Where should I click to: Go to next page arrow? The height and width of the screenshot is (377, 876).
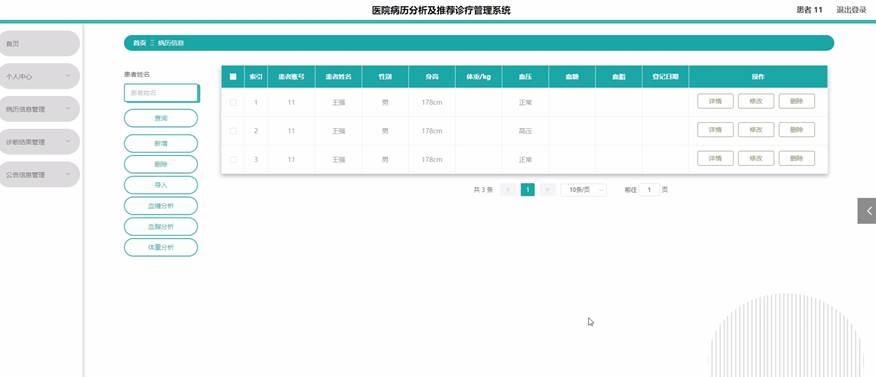tap(548, 190)
